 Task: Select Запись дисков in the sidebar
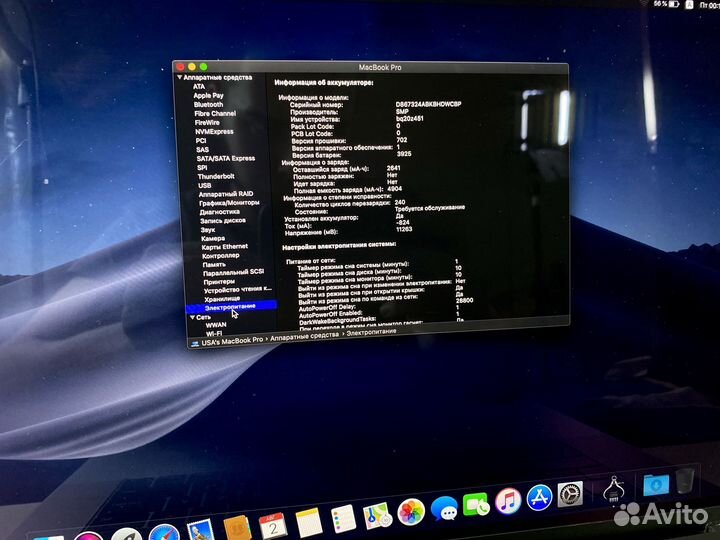223,221
